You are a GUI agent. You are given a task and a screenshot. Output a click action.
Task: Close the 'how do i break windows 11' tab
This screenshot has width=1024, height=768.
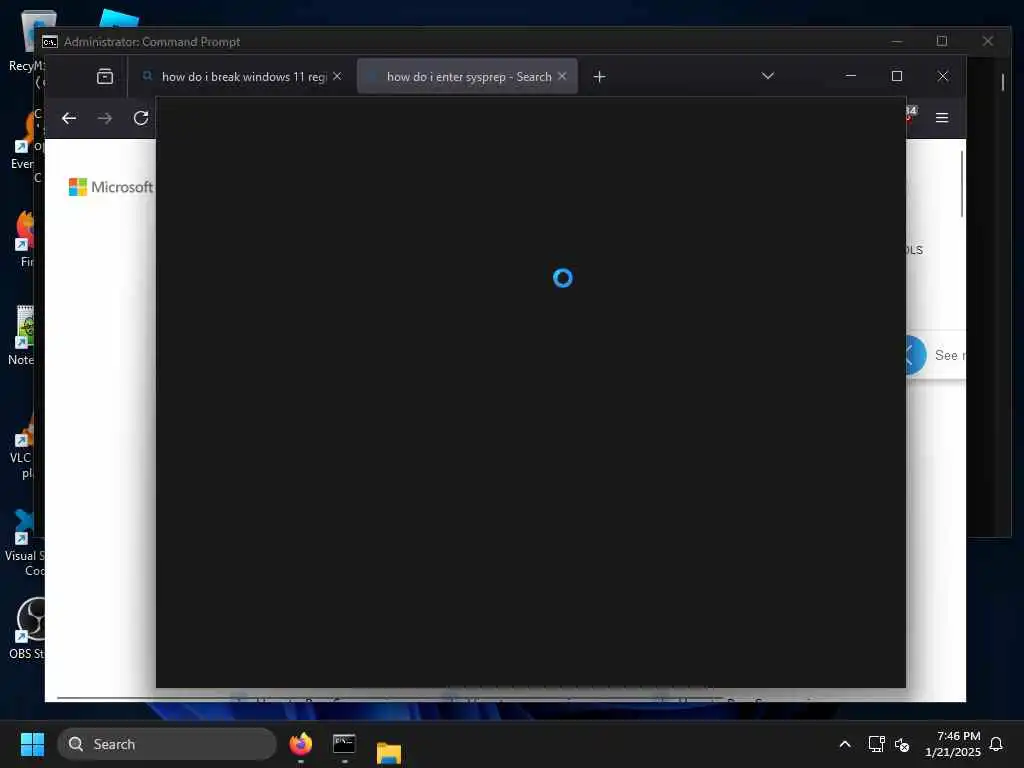(x=337, y=76)
